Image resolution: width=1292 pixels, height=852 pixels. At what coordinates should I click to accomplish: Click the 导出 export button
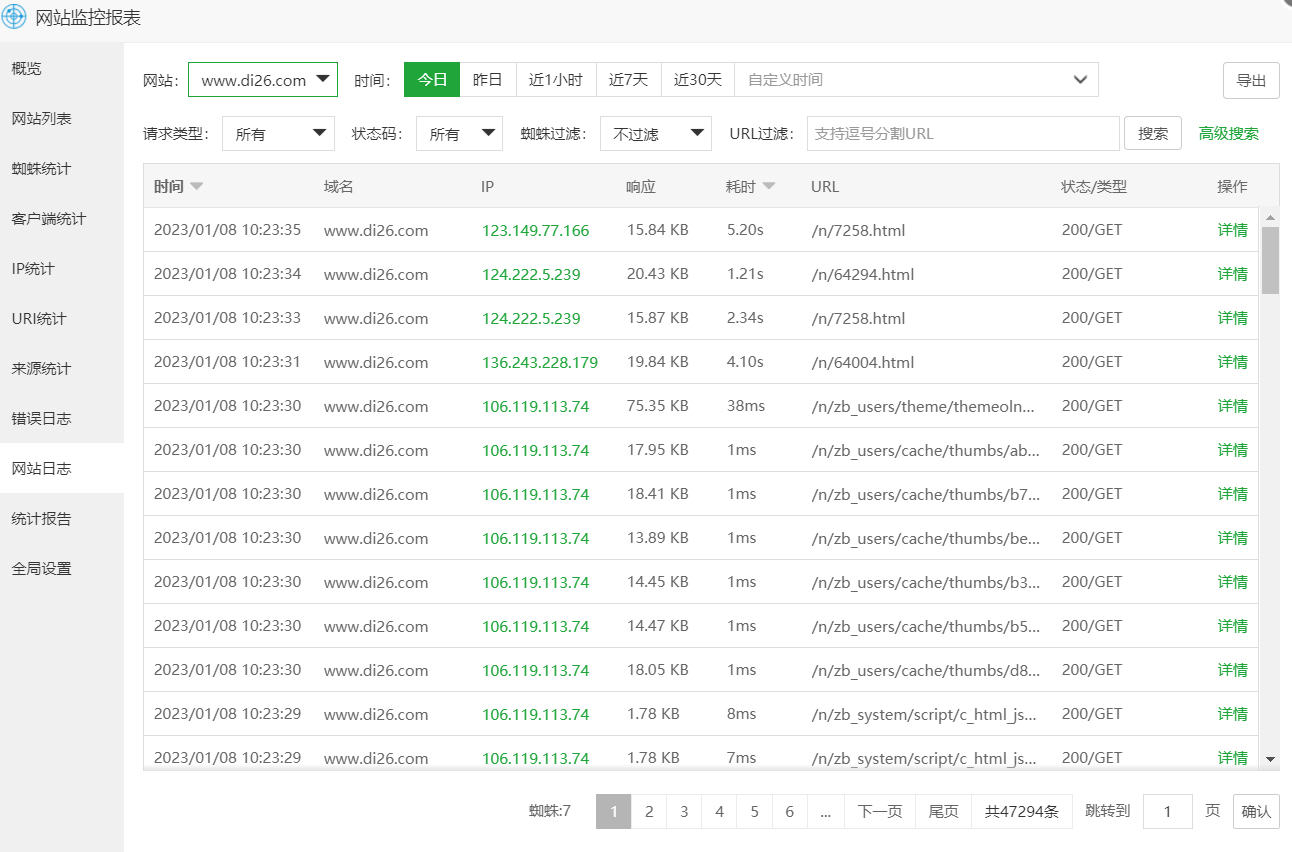(x=1251, y=81)
